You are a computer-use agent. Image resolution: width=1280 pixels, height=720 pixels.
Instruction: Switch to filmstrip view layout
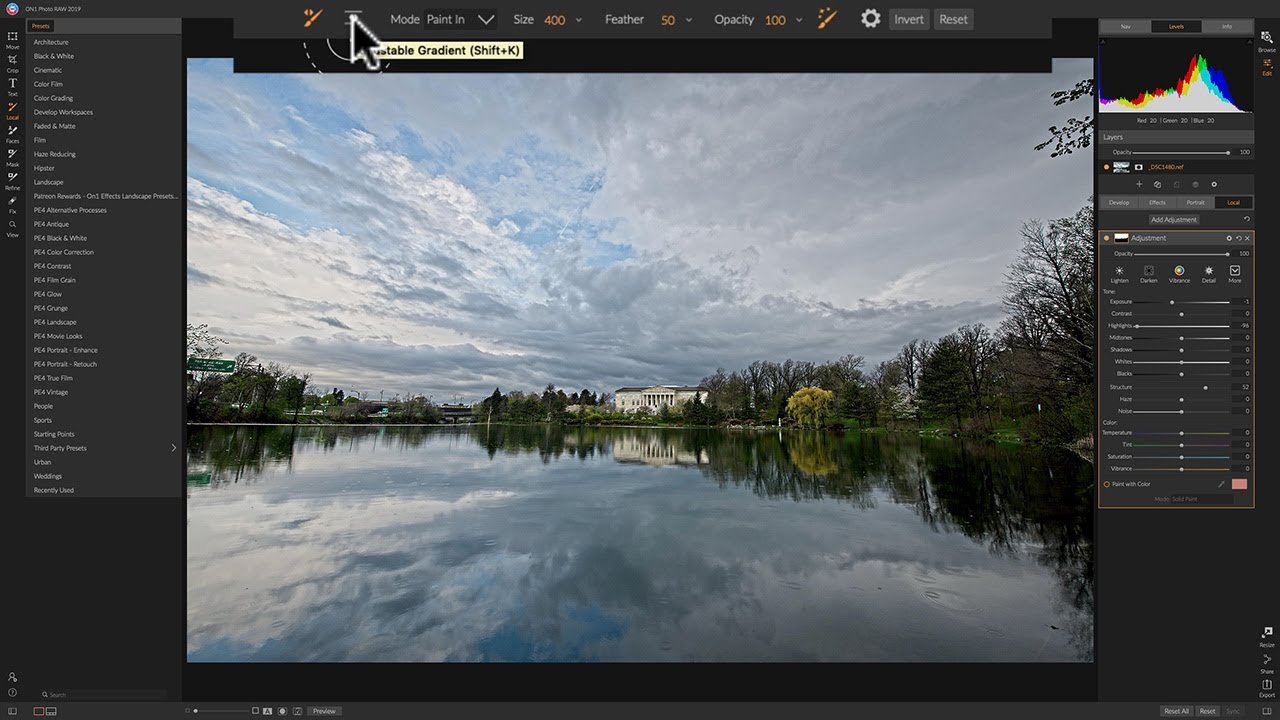[x=51, y=711]
